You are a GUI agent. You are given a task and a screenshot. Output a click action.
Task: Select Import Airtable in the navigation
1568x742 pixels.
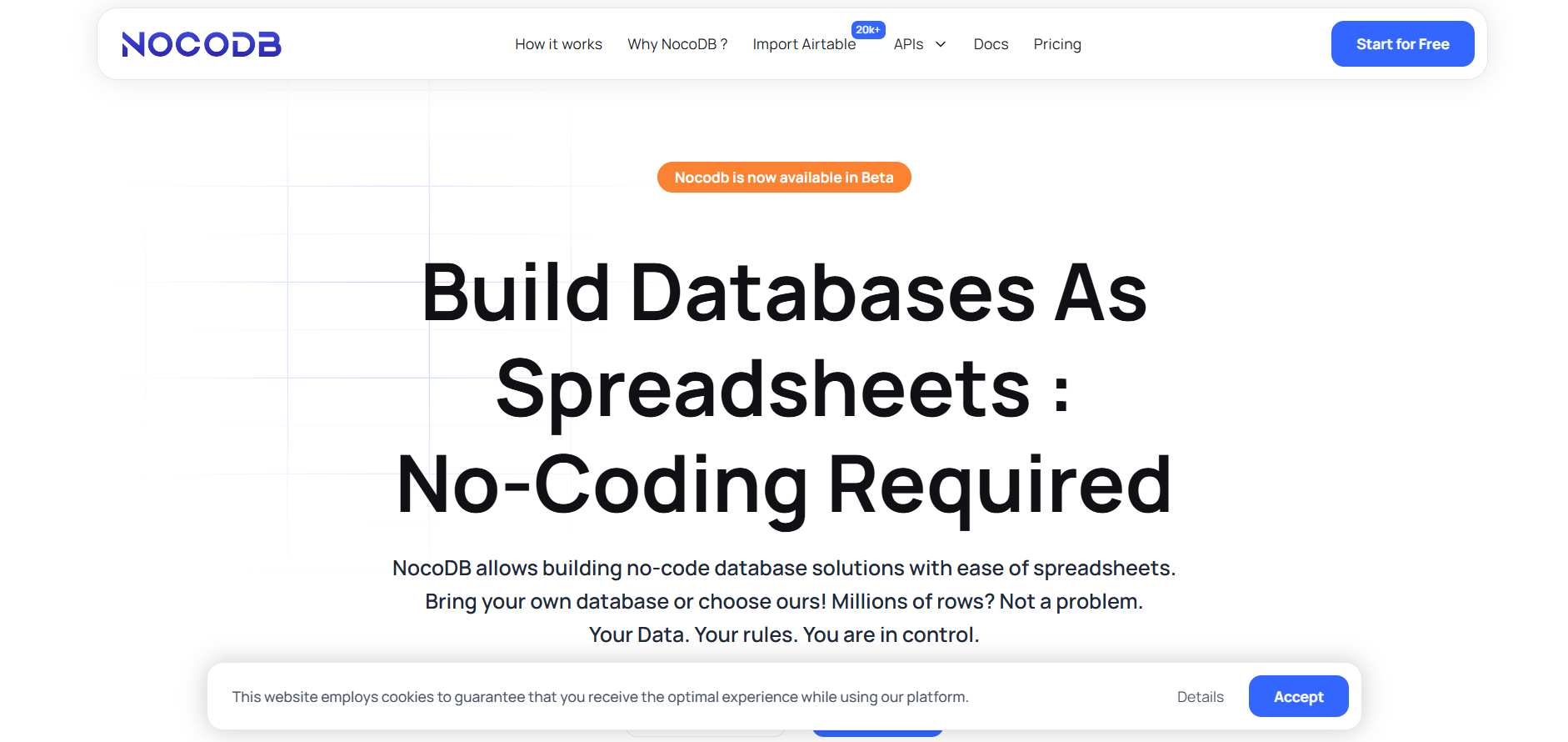(804, 44)
